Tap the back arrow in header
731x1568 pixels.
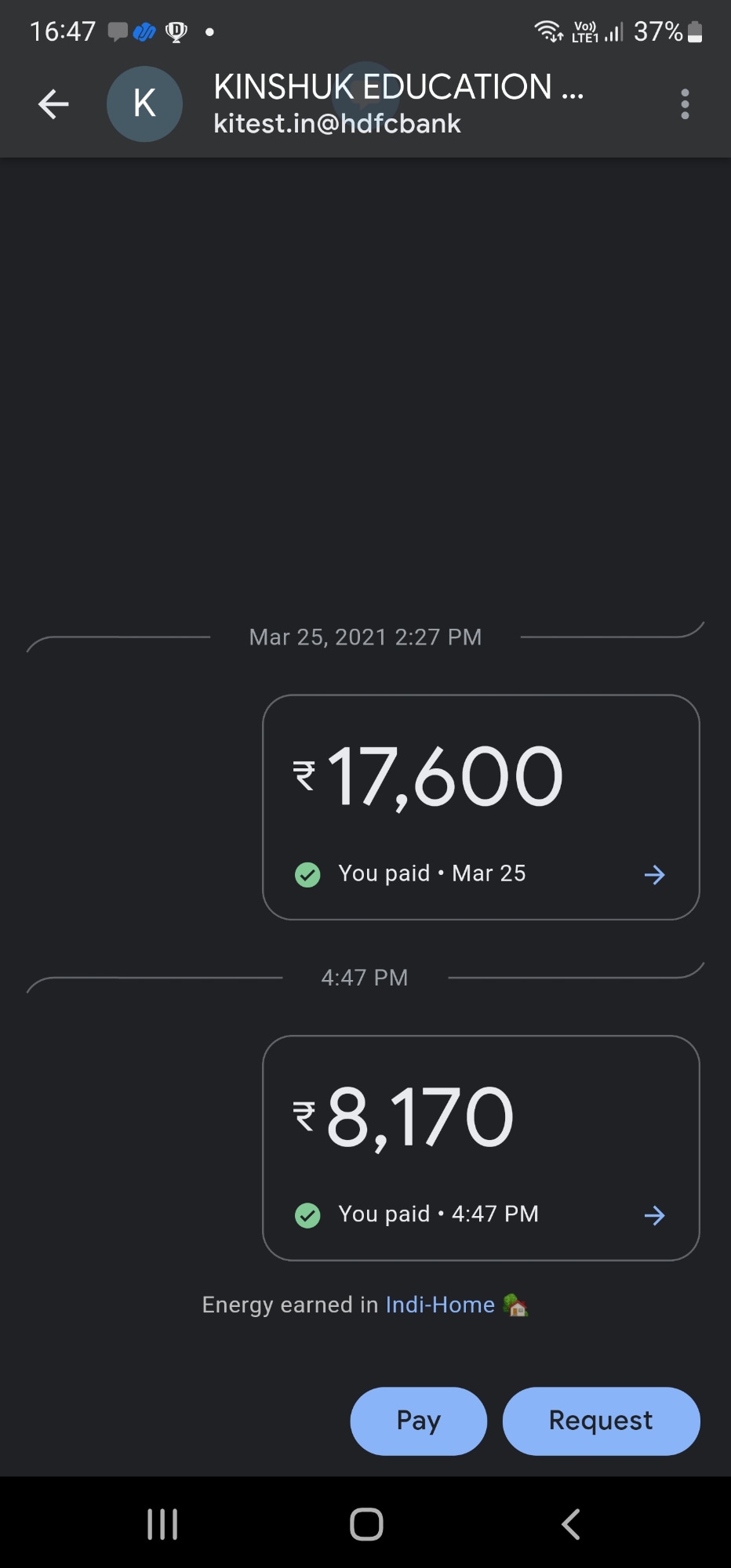click(53, 104)
